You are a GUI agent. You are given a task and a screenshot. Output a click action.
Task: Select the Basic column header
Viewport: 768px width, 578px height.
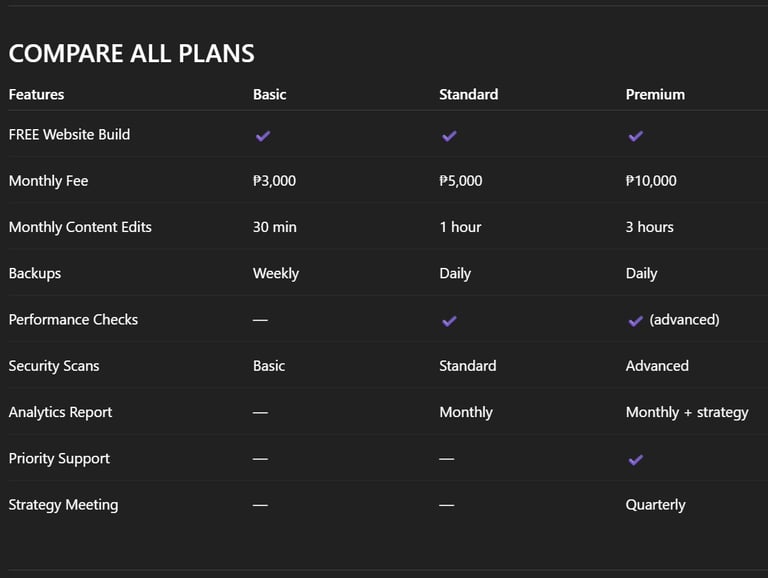click(x=269, y=94)
